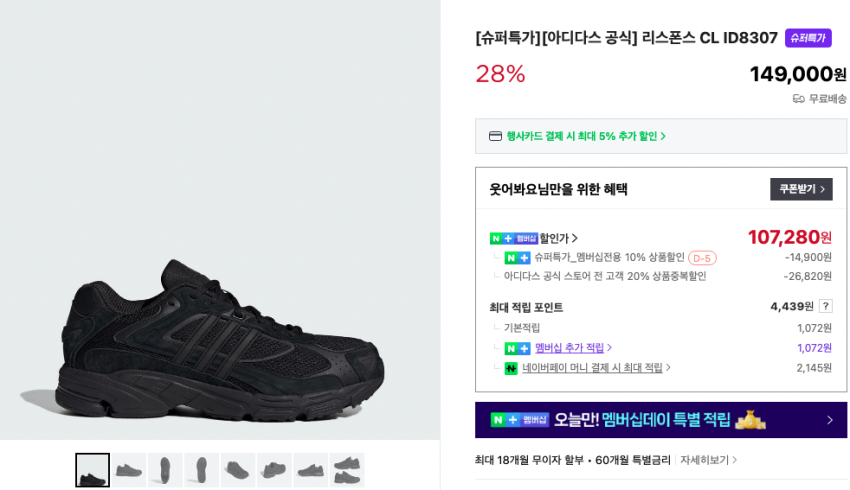Click the gold coins icon on membership banner
Image resolution: width=850 pixels, height=490 pixels.
[750, 420]
